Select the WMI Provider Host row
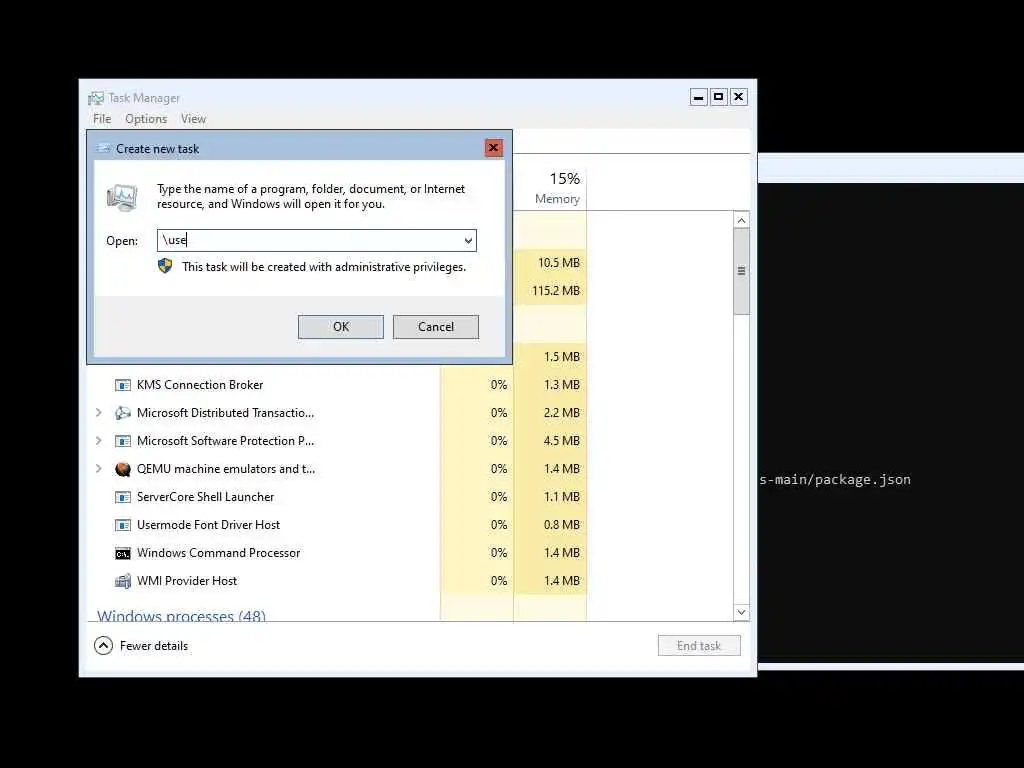Viewport: 1024px width, 768px height. (337, 581)
